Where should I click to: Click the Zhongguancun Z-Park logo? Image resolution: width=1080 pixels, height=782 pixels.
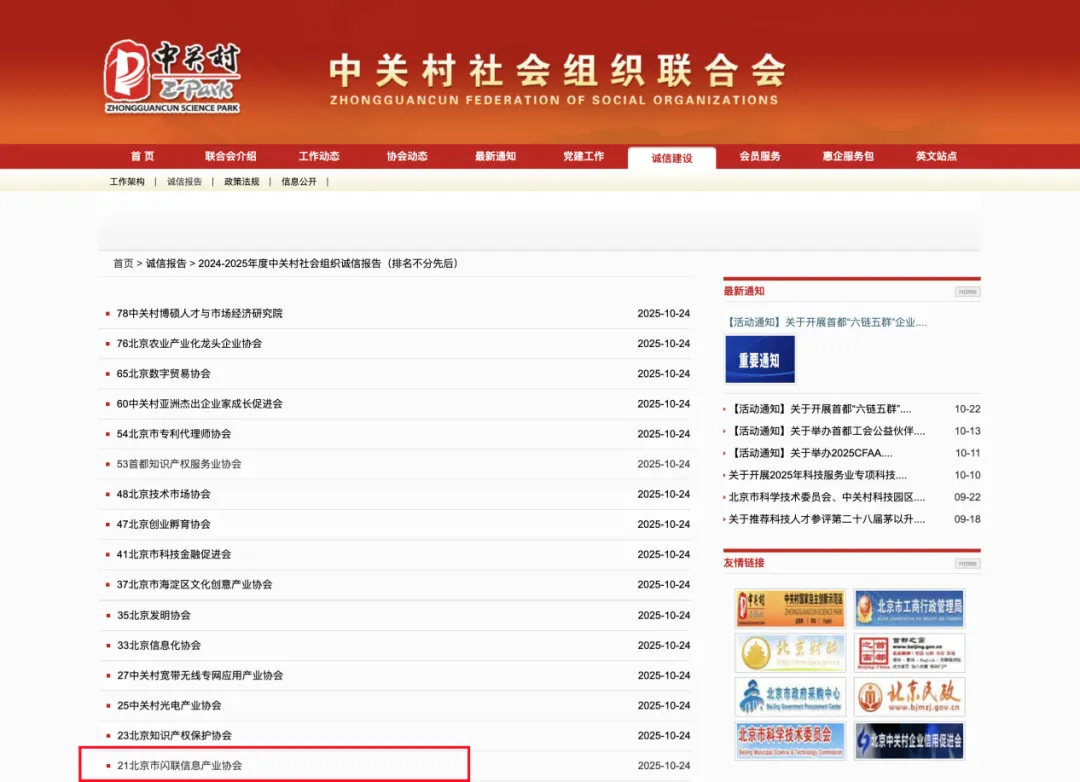click(x=172, y=76)
